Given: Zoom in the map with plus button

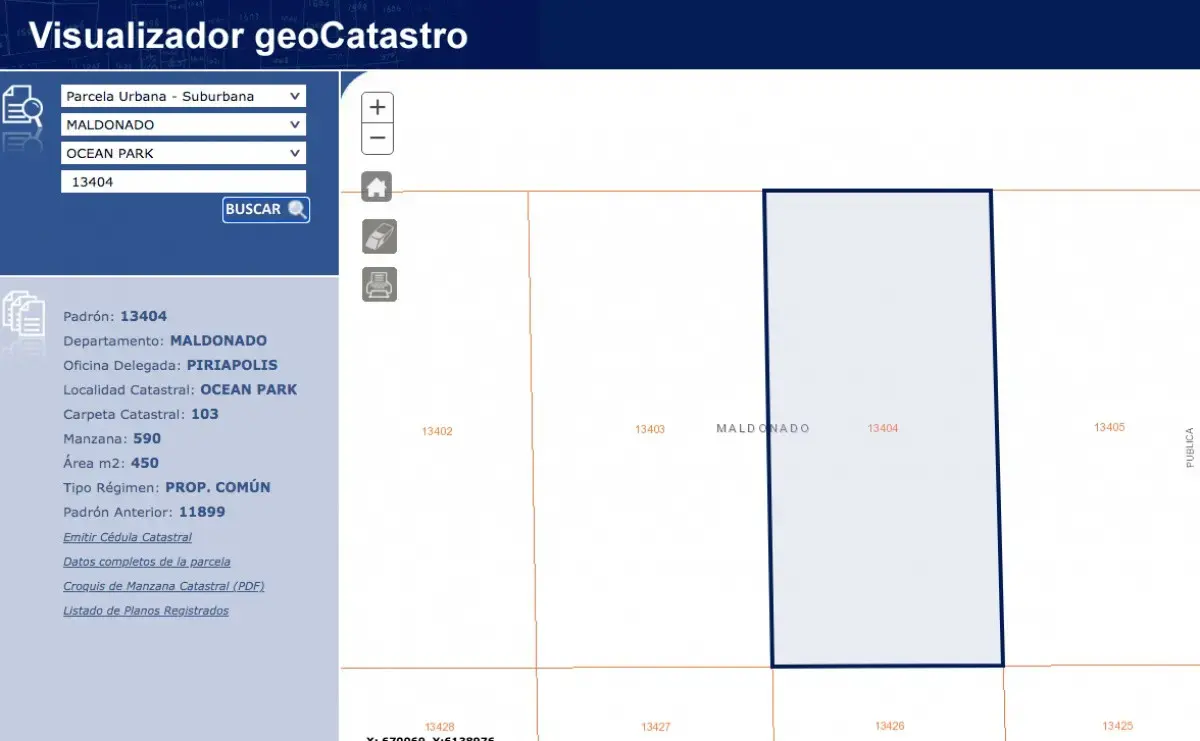Looking at the screenshot, I should [x=377, y=108].
